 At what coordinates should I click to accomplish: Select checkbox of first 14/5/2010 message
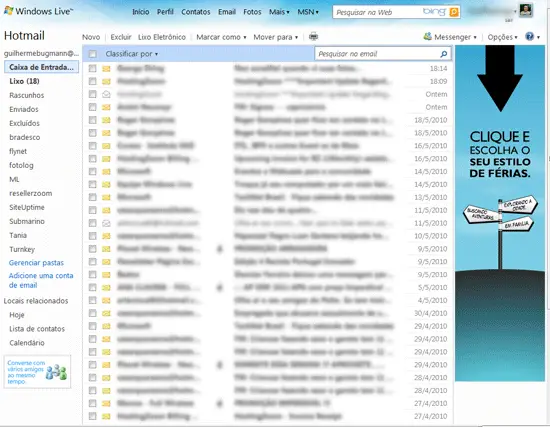pos(93,172)
